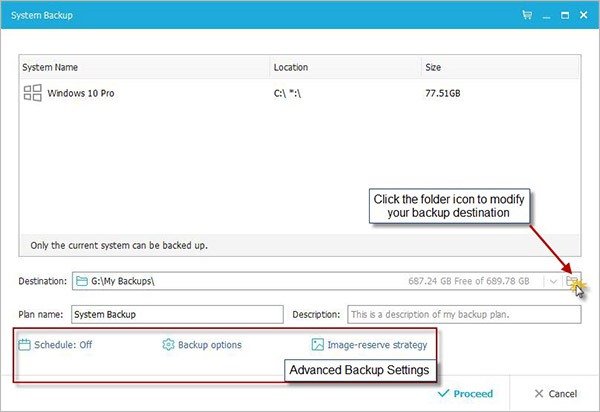Click the Schedule calendar icon
Image resolution: width=600 pixels, height=412 pixels.
click(24, 345)
